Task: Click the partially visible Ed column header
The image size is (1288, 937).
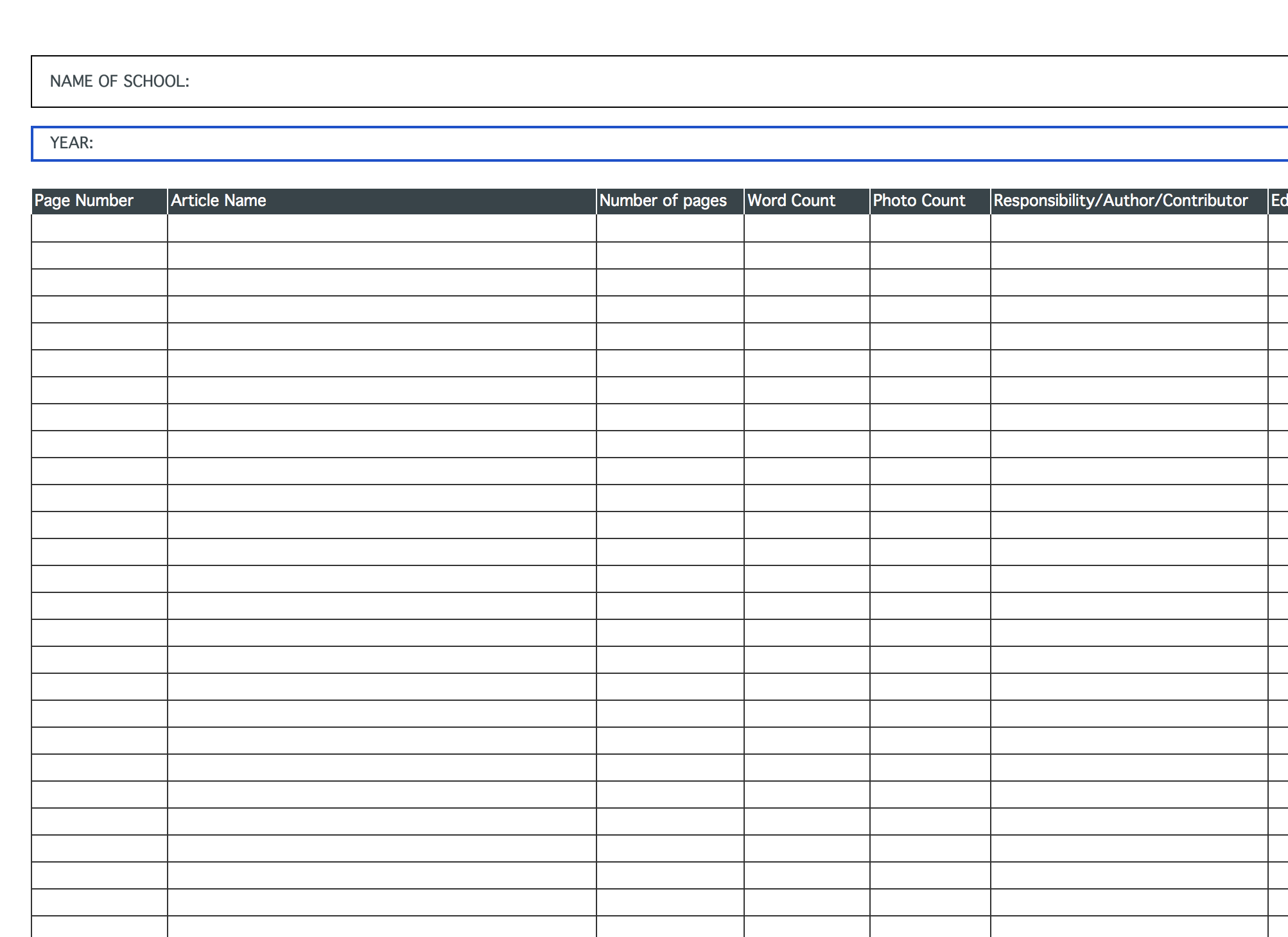Action: coord(1278,201)
